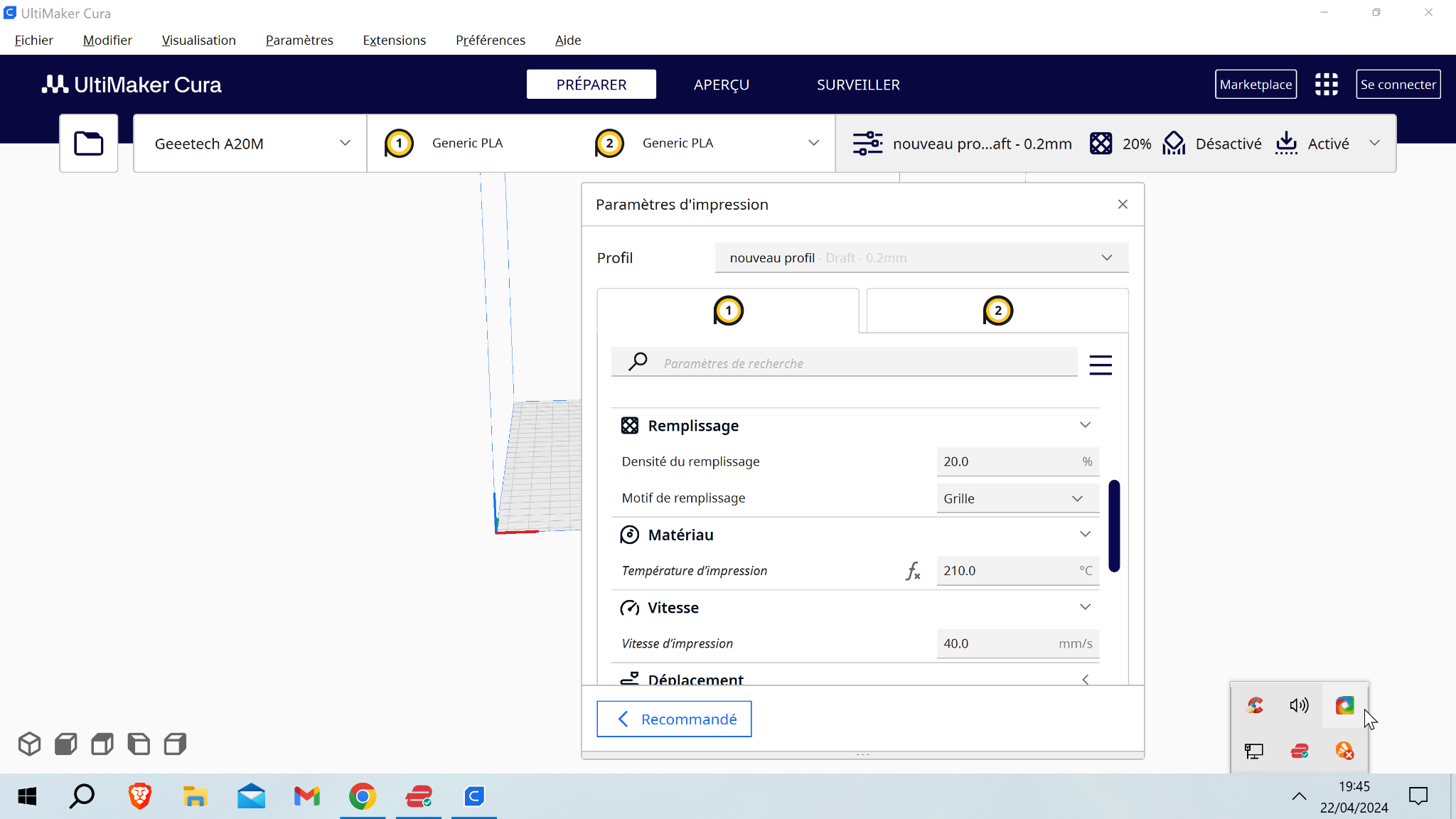Open settings visibility hamburger menu
The image size is (1456, 819).
(1100, 365)
